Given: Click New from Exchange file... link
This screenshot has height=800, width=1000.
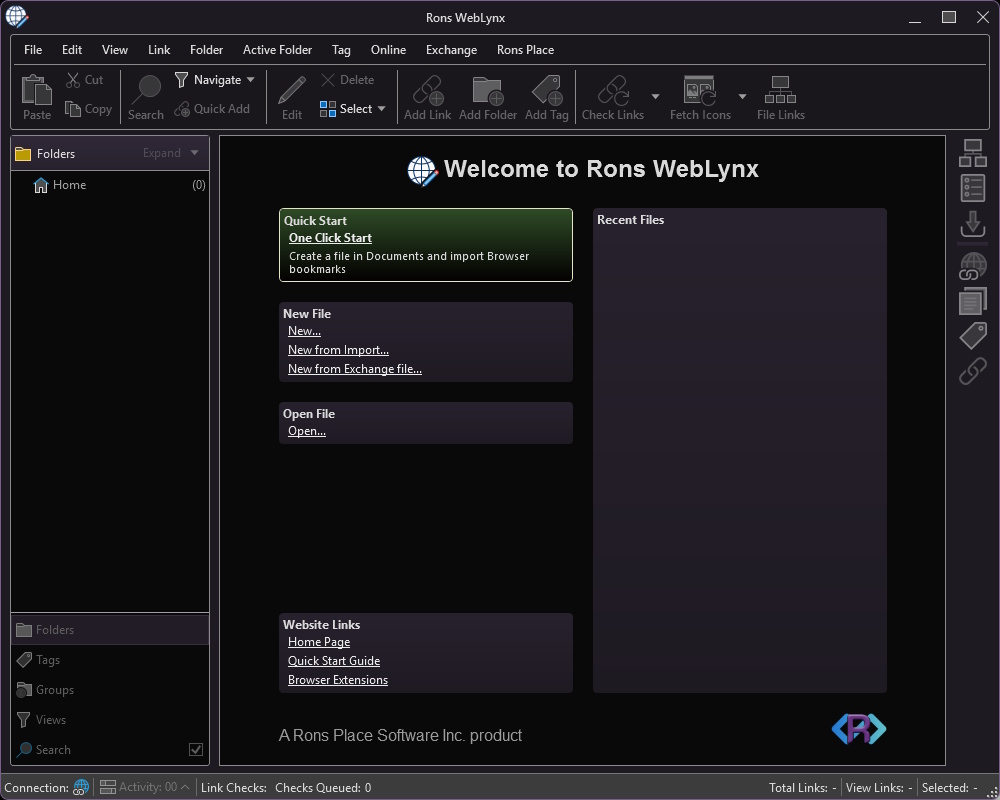Looking at the screenshot, I should coord(355,369).
